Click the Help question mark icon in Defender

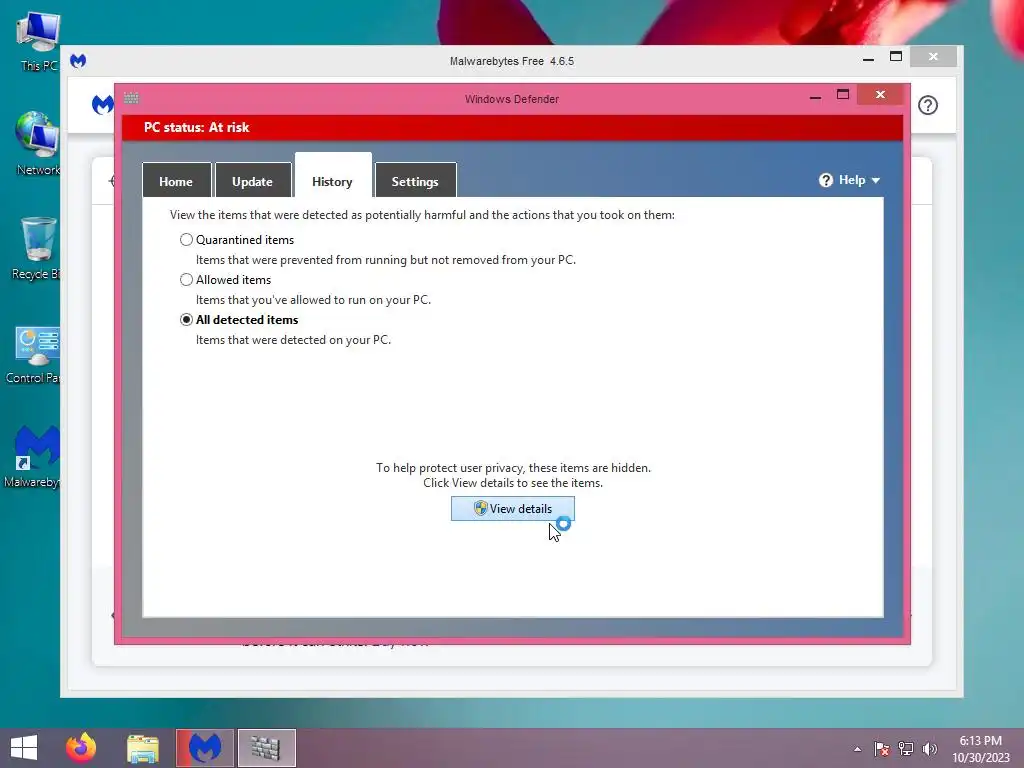pos(825,180)
